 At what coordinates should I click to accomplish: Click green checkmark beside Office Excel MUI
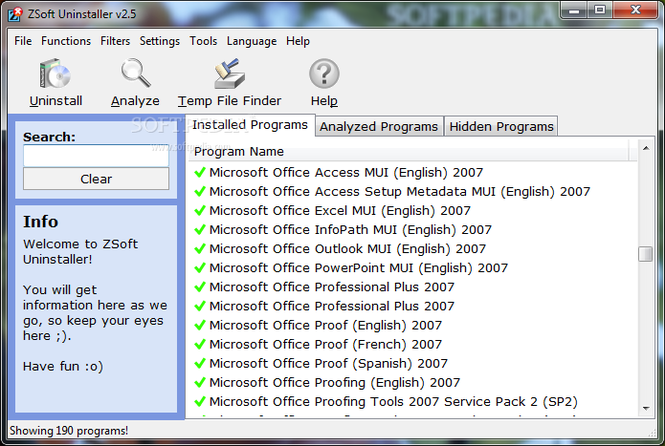coord(200,211)
